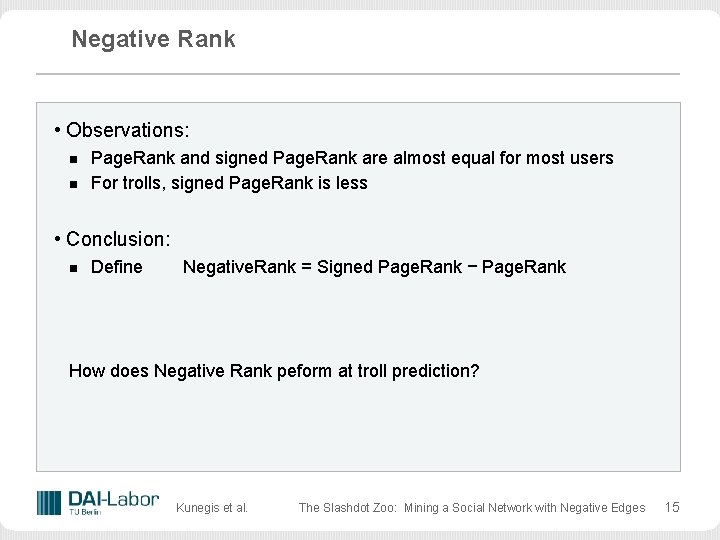Select the "Negative Rank" slide title
Viewport: 720px width, 540px height.
point(153,39)
